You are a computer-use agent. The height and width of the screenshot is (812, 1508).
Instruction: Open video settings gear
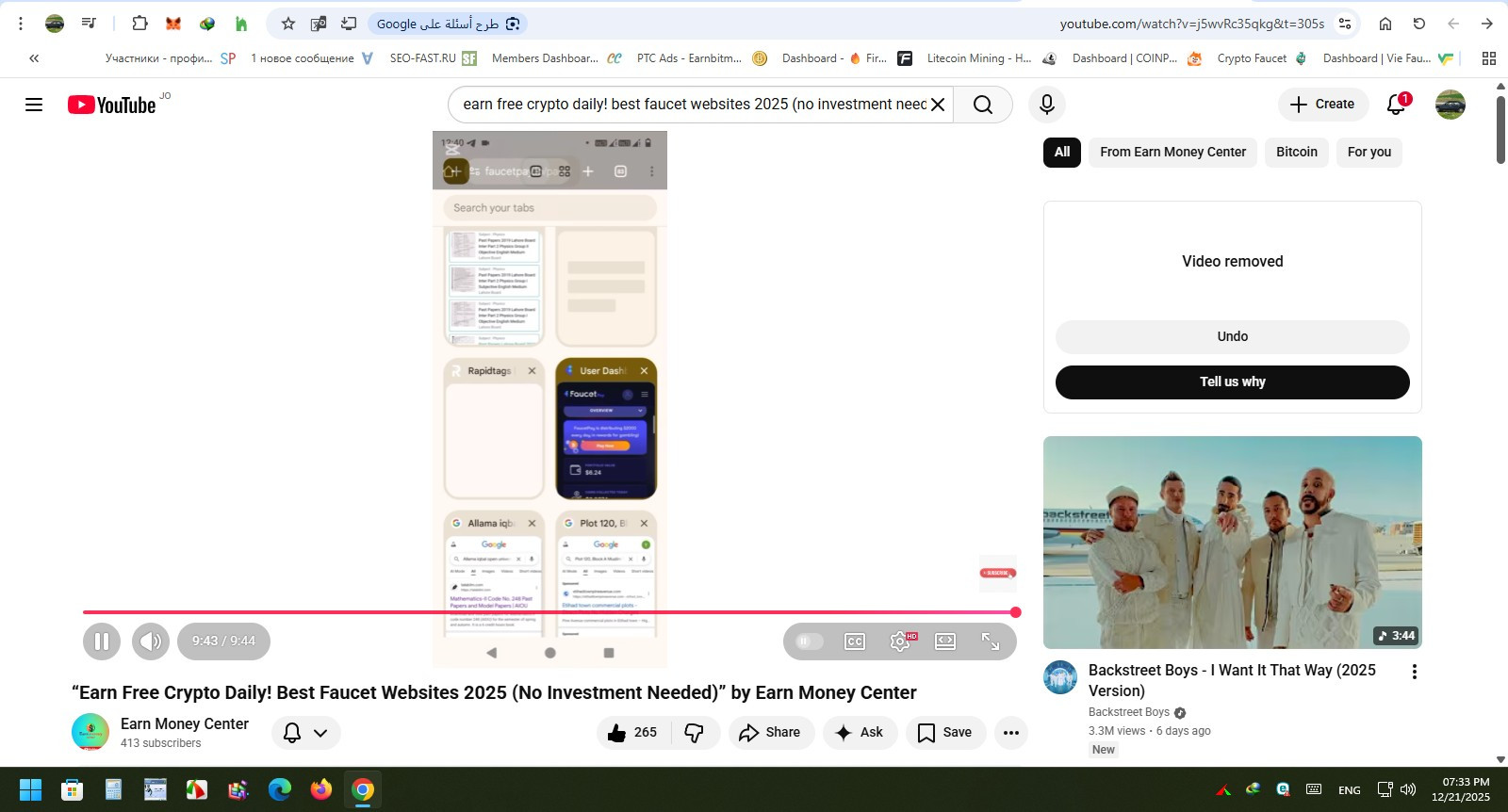[x=901, y=641]
